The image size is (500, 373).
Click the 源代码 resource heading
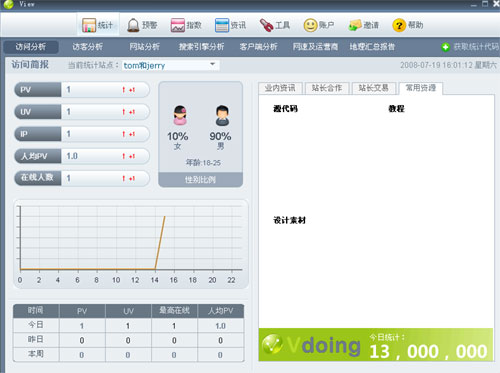coord(285,109)
